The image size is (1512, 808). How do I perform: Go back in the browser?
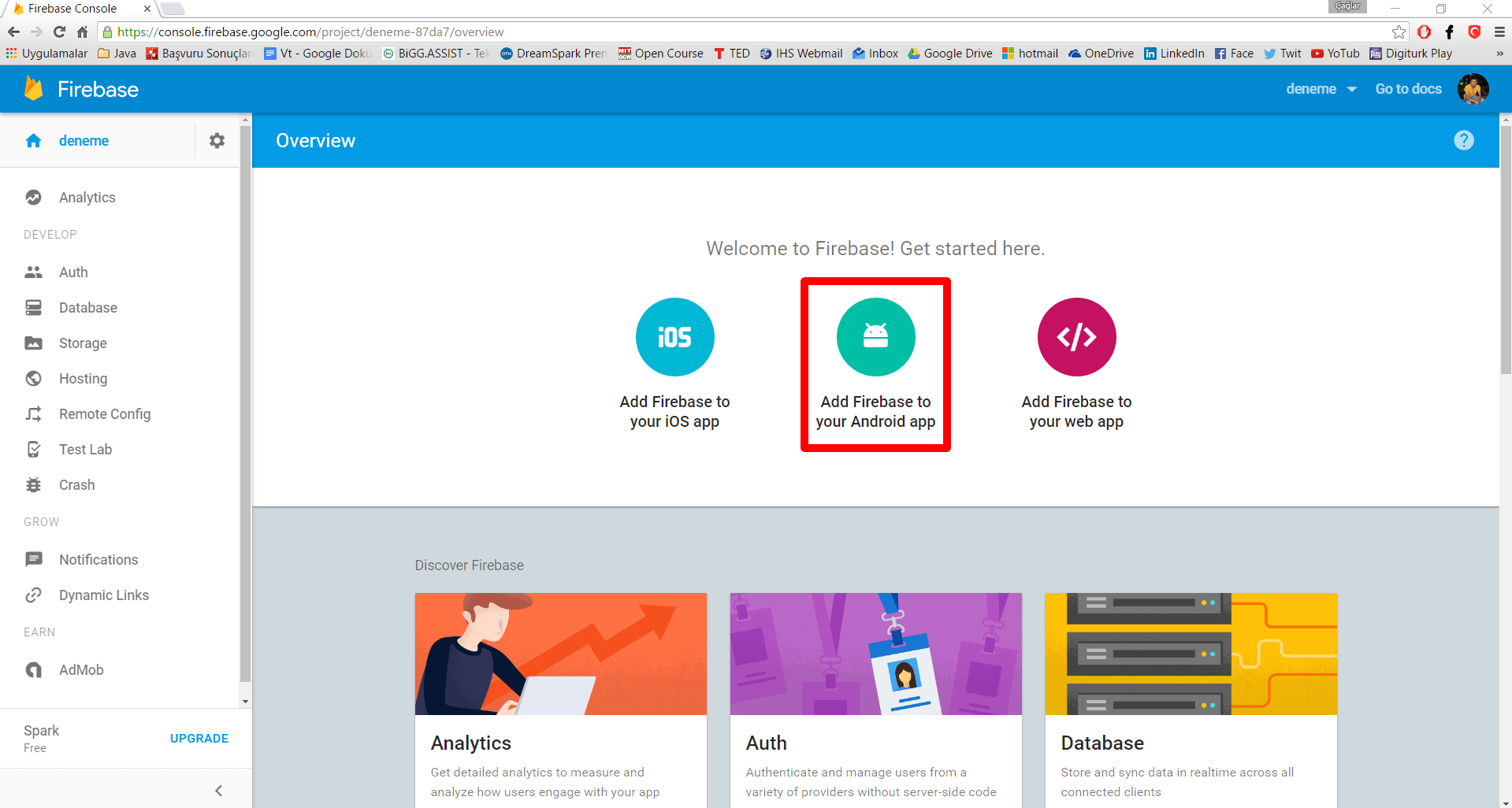click(13, 32)
